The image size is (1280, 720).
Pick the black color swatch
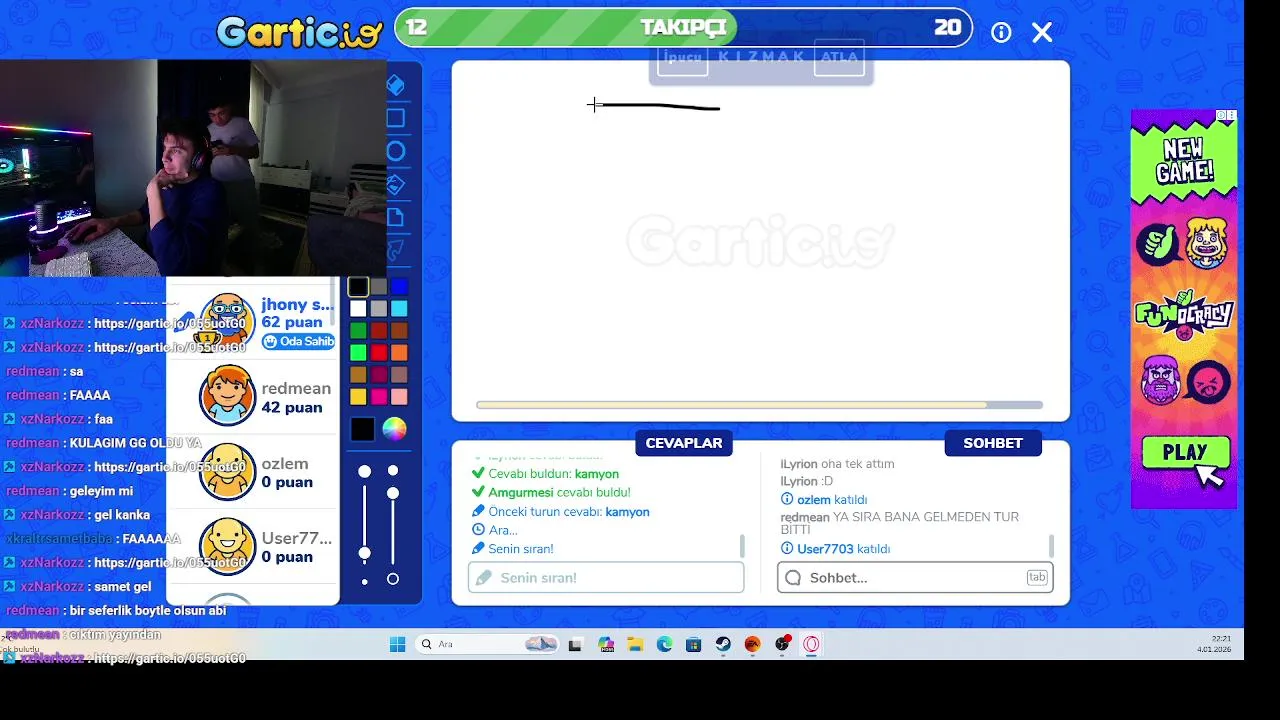pyautogui.click(x=358, y=287)
